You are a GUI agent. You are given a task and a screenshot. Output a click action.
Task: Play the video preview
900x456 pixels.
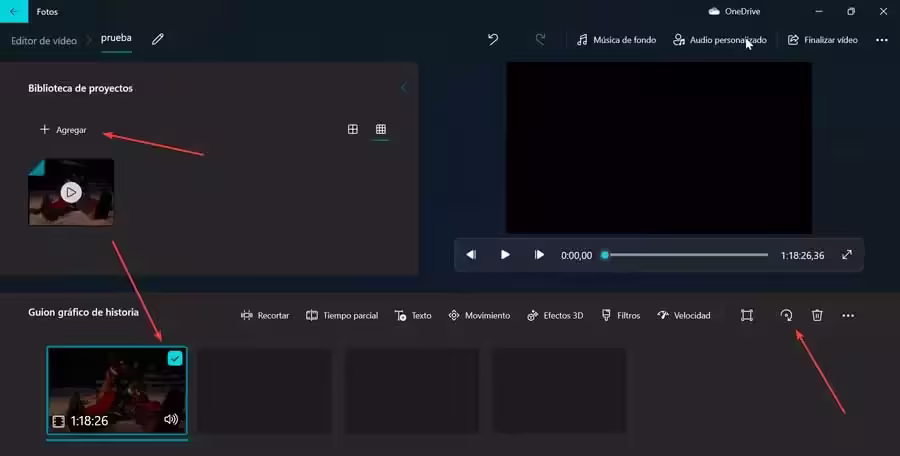coord(505,254)
